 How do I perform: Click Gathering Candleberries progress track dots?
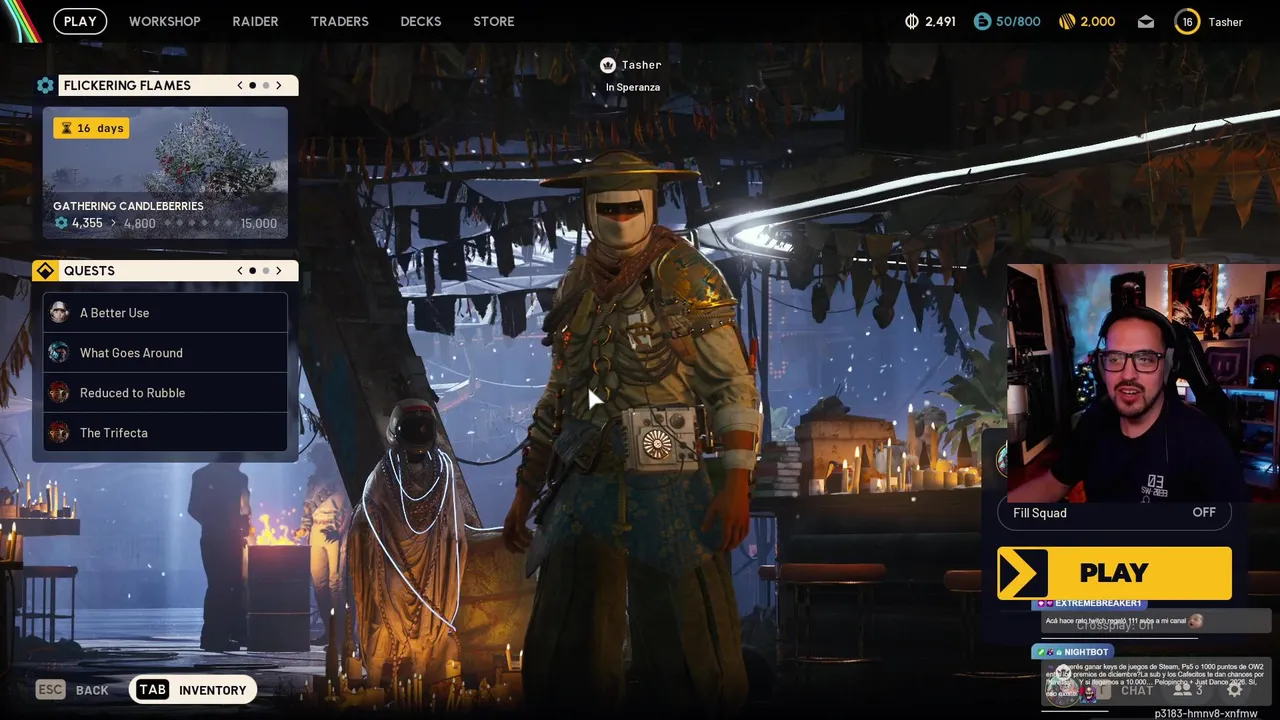(x=198, y=224)
